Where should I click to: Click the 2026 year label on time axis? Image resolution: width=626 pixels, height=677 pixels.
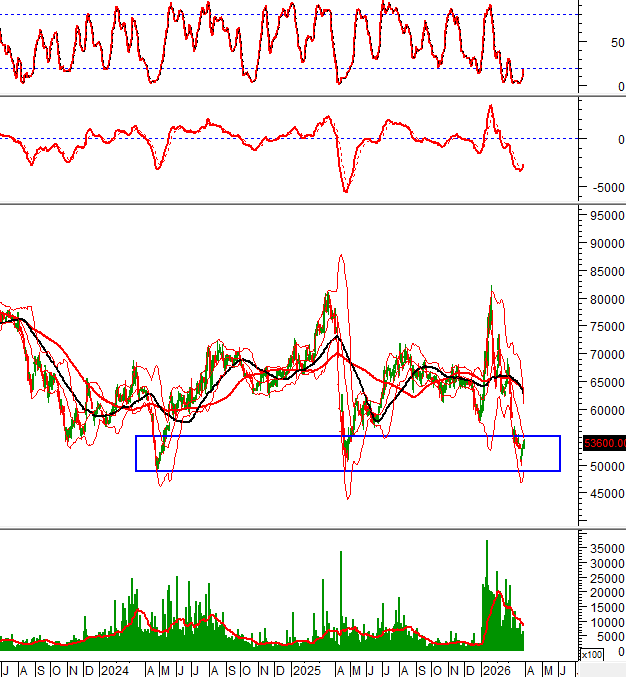496,669
